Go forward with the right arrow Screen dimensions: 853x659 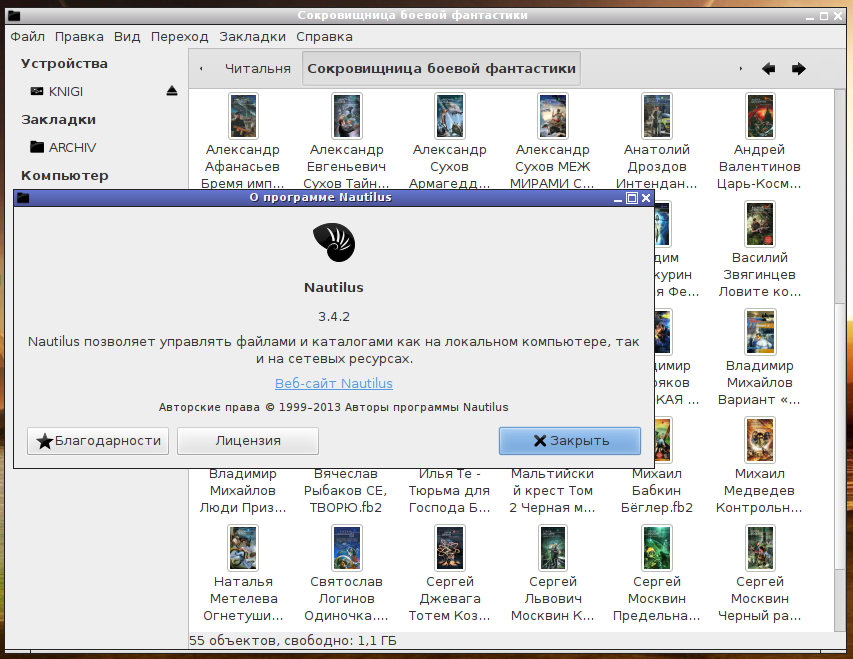798,69
